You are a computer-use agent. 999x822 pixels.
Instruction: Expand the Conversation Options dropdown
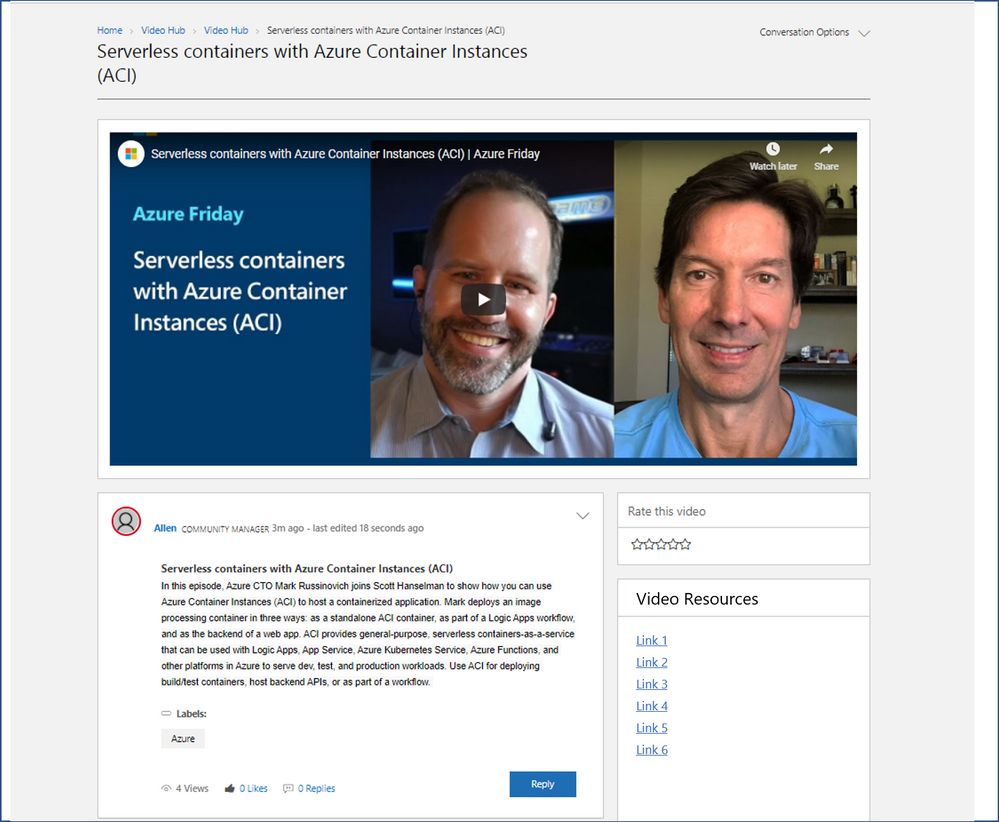[815, 32]
